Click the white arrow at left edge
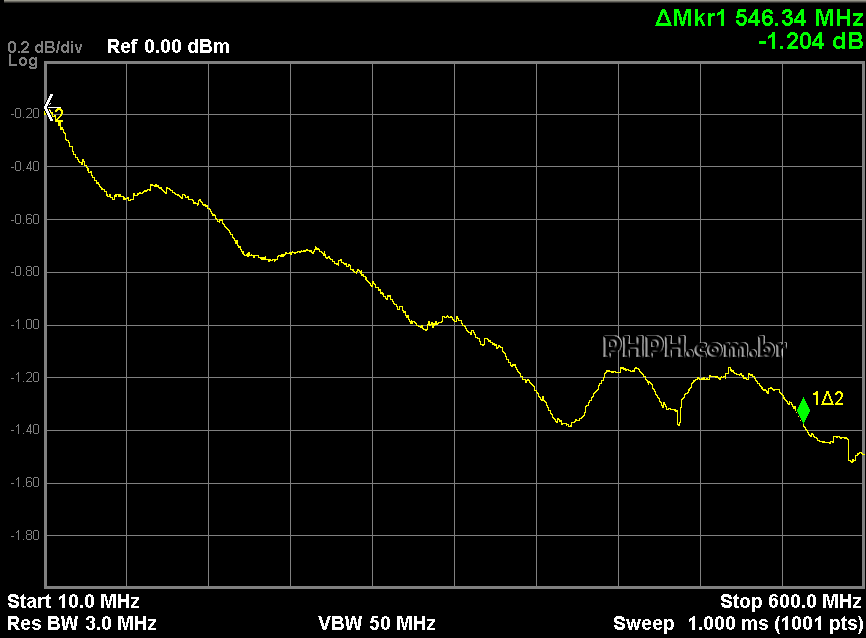The height and width of the screenshot is (638, 866). (49, 108)
